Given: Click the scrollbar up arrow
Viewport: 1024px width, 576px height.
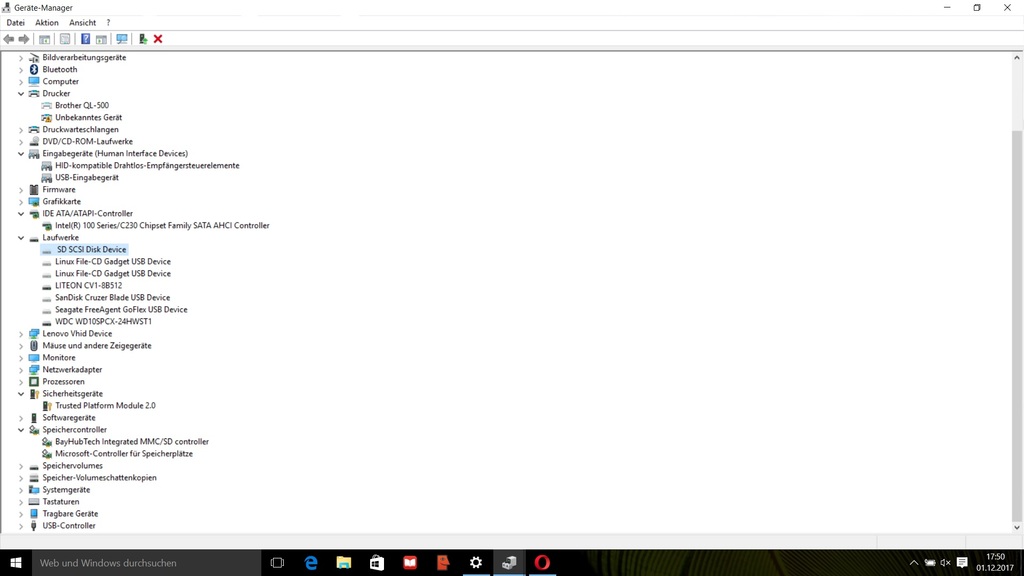Looking at the screenshot, I should pyautogui.click(x=1017, y=57).
